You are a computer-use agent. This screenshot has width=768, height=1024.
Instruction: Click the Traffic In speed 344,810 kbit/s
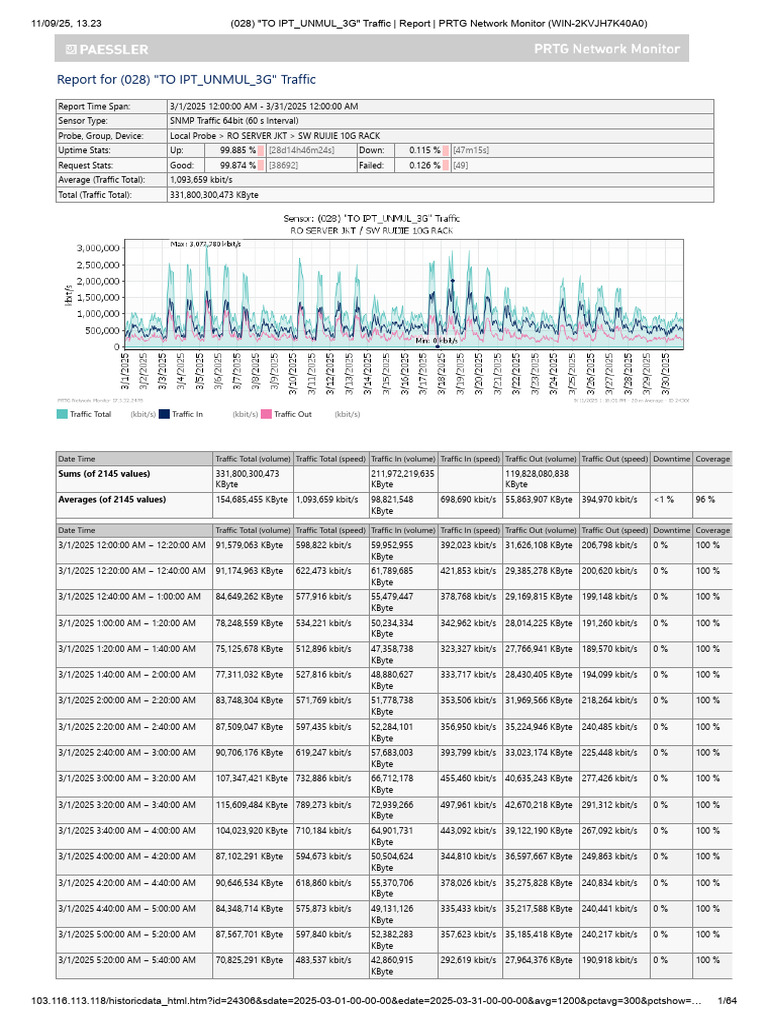point(468,857)
